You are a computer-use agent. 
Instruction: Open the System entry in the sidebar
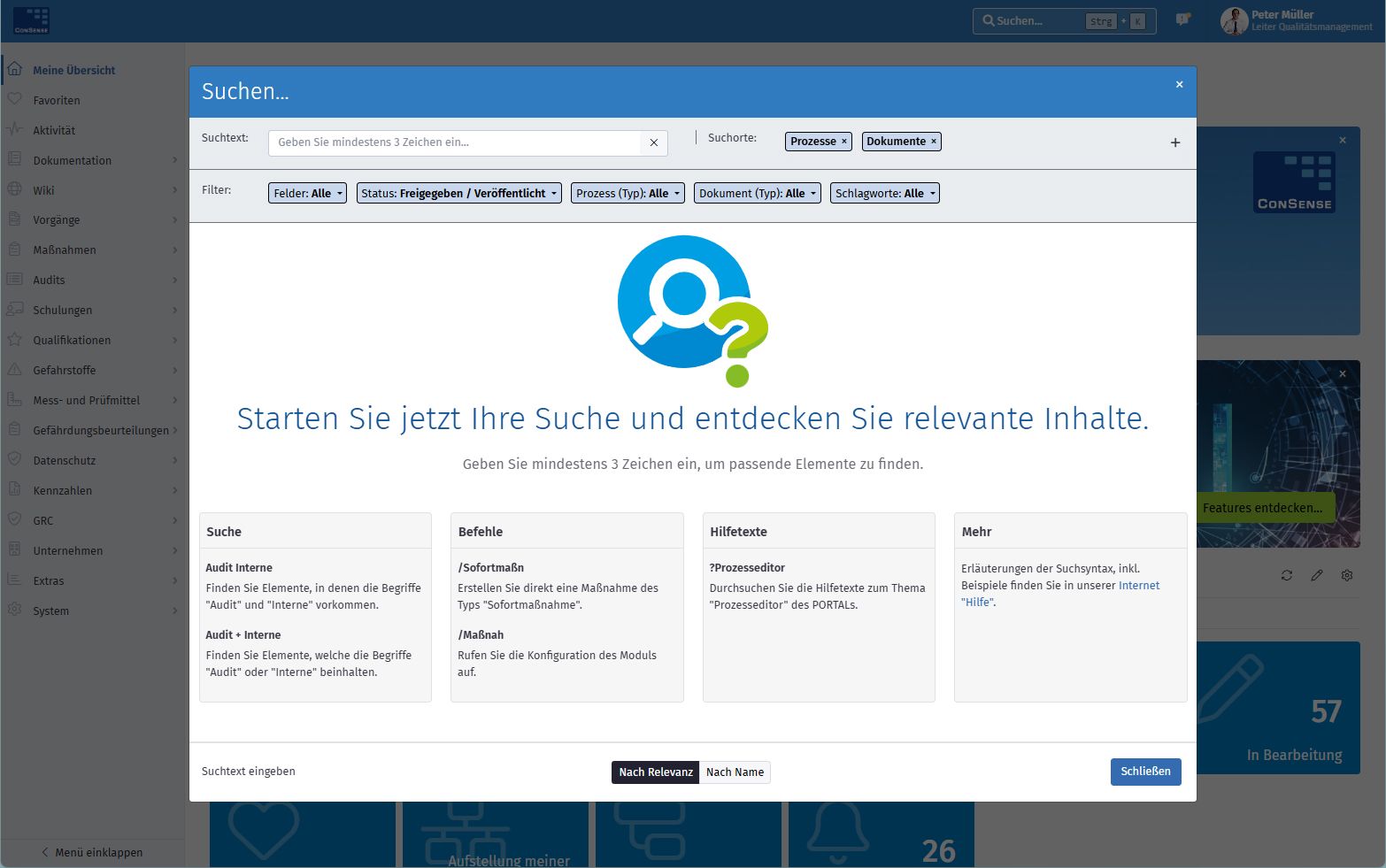[50, 611]
